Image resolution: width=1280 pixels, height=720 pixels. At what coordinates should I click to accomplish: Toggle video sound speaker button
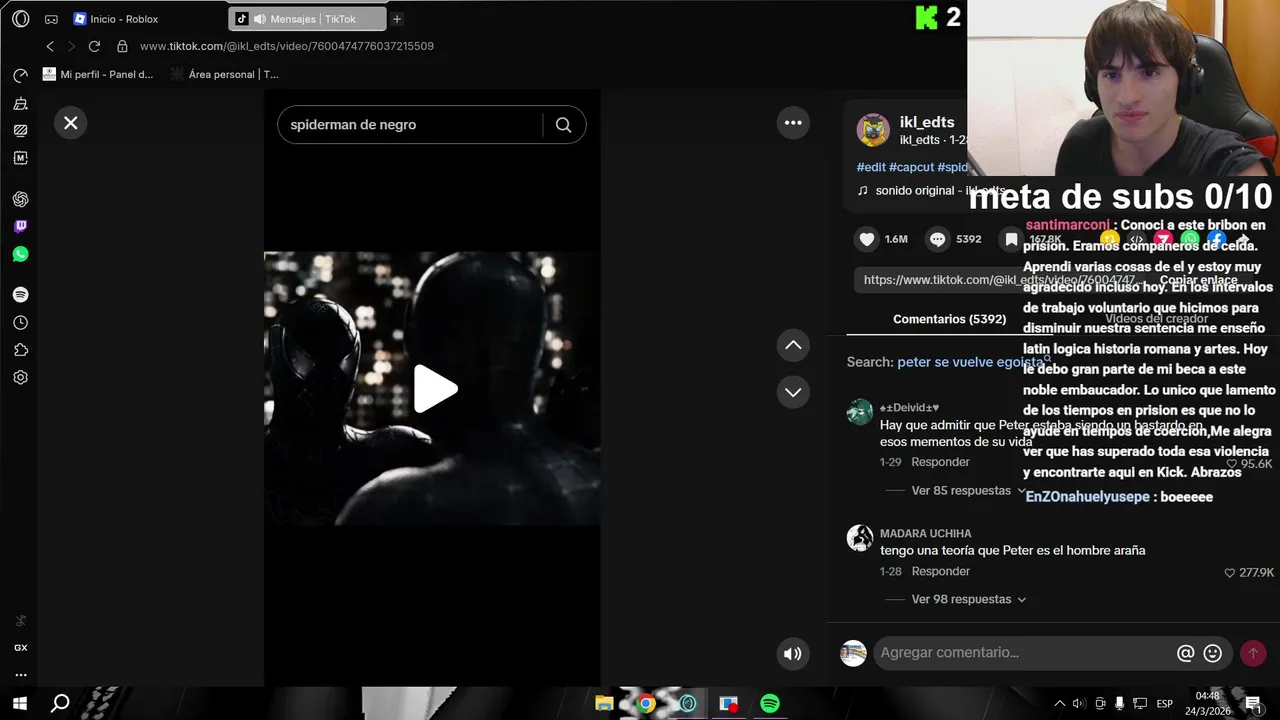tap(793, 654)
